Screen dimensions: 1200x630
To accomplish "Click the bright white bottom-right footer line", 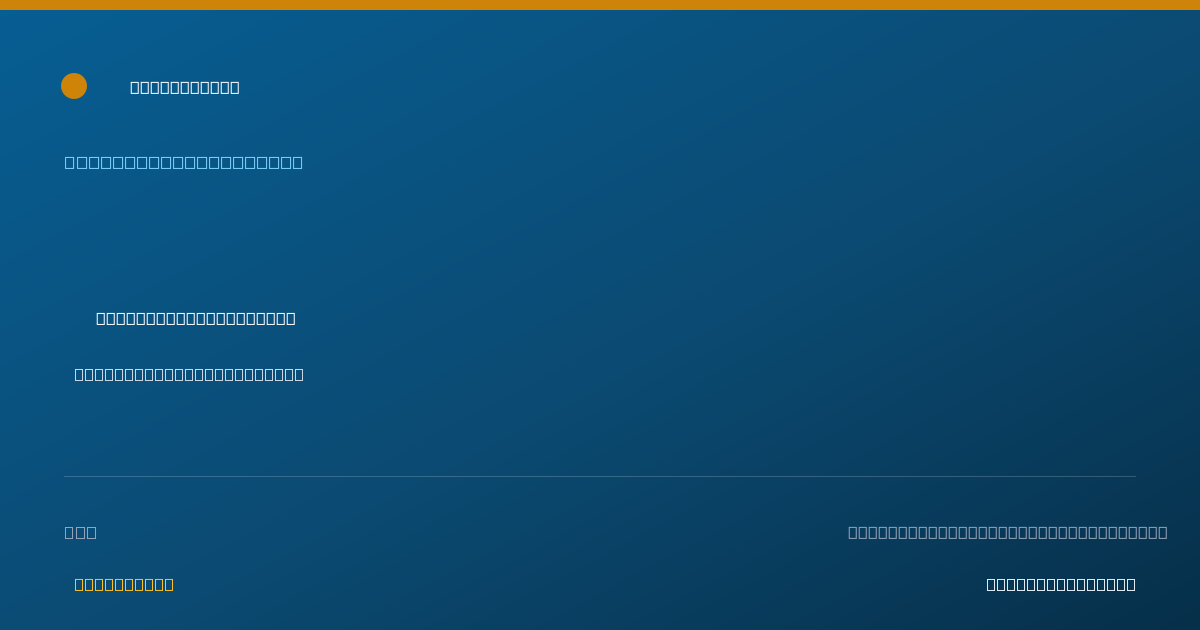I will [1061, 584].
